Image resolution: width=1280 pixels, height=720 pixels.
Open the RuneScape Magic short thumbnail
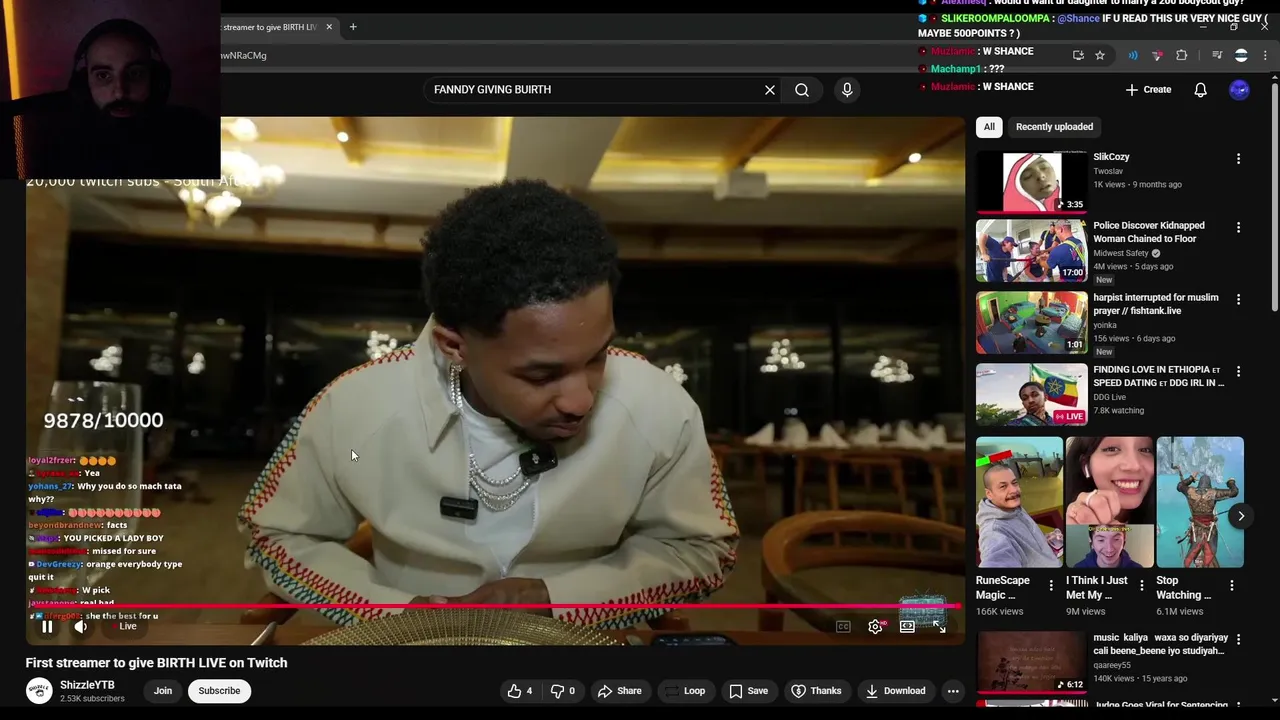pos(1019,502)
